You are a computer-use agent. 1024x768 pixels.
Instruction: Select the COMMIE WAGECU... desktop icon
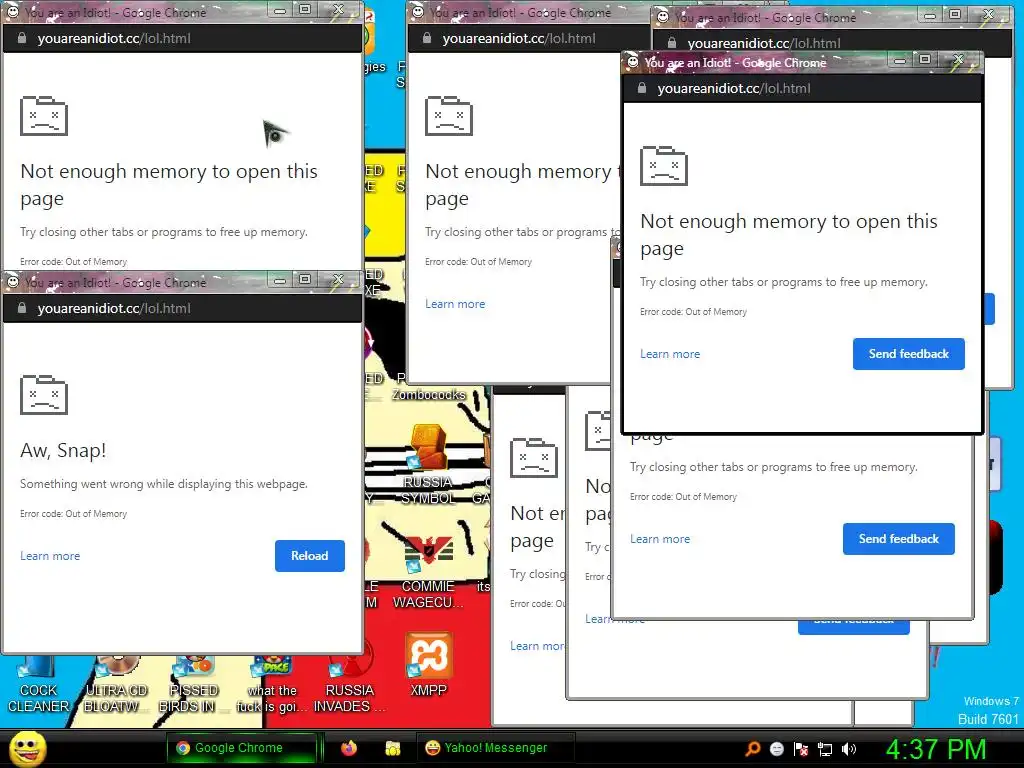point(428,573)
